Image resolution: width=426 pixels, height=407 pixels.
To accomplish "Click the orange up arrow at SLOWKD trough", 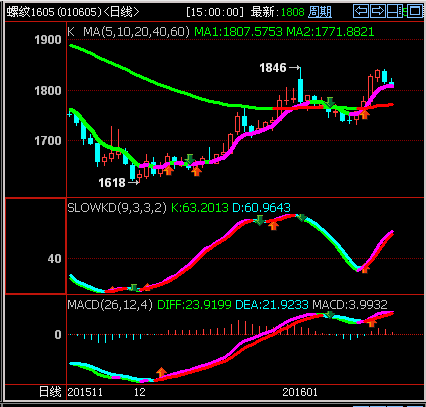I will (365, 269).
